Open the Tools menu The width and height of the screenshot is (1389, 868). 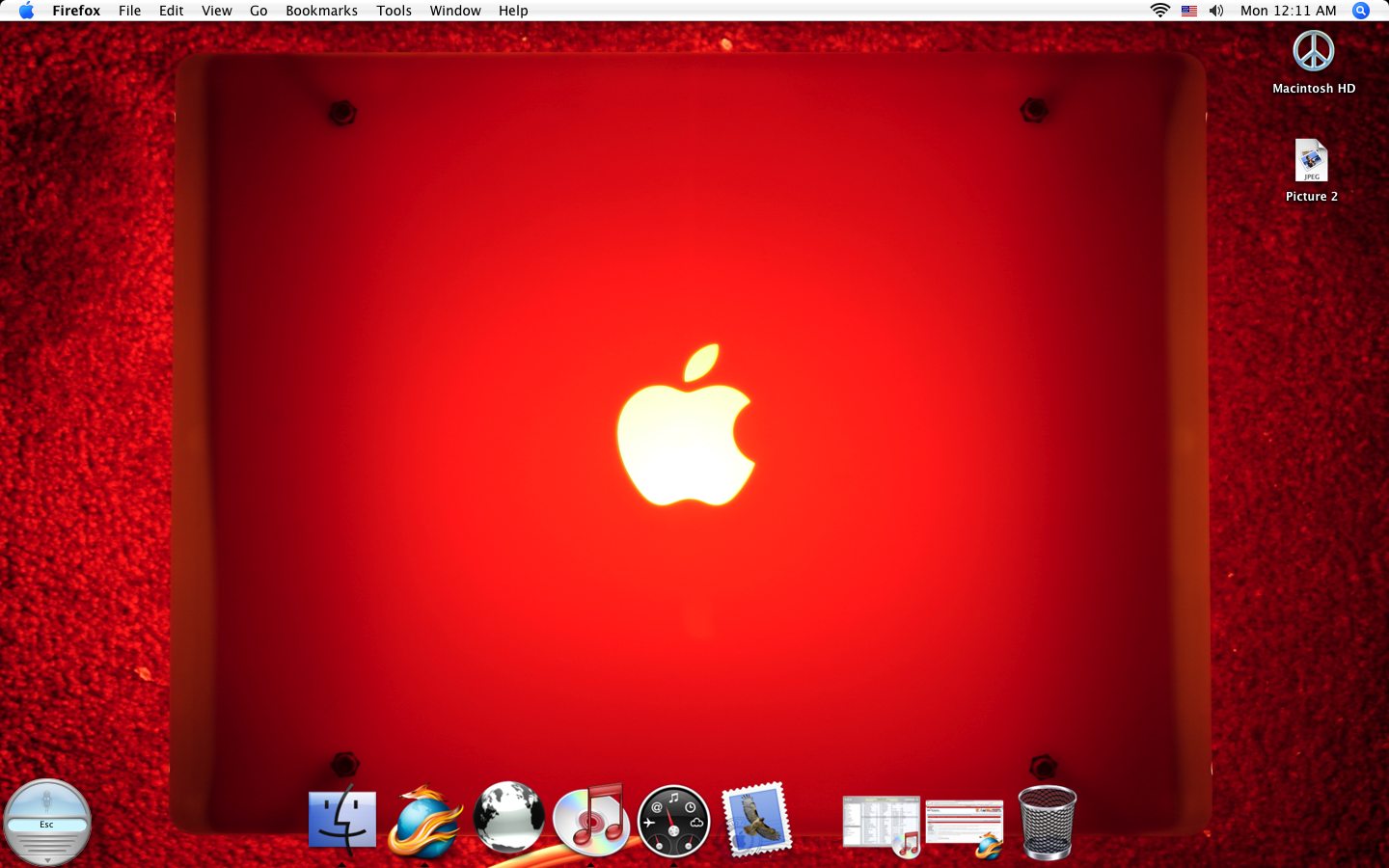pyautogui.click(x=394, y=11)
